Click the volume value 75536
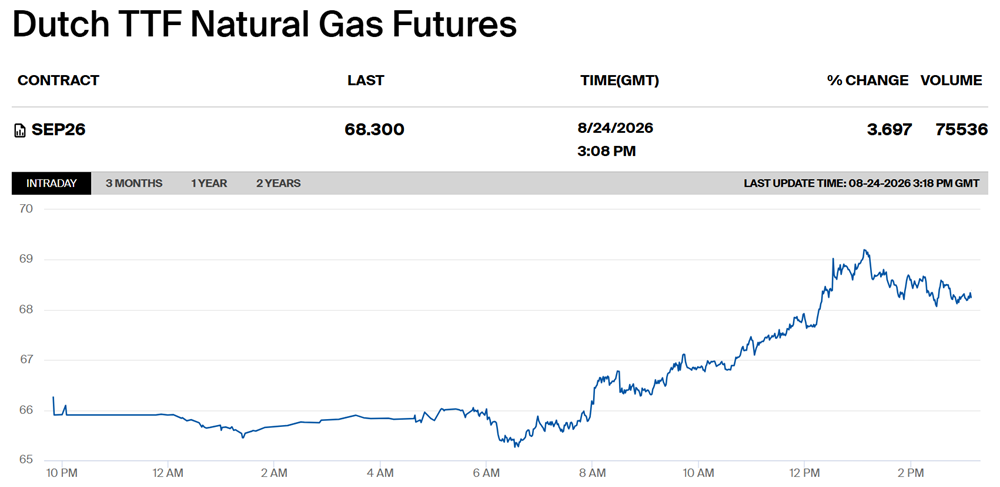The height and width of the screenshot is (487, 1000). [x=962, y=130]
